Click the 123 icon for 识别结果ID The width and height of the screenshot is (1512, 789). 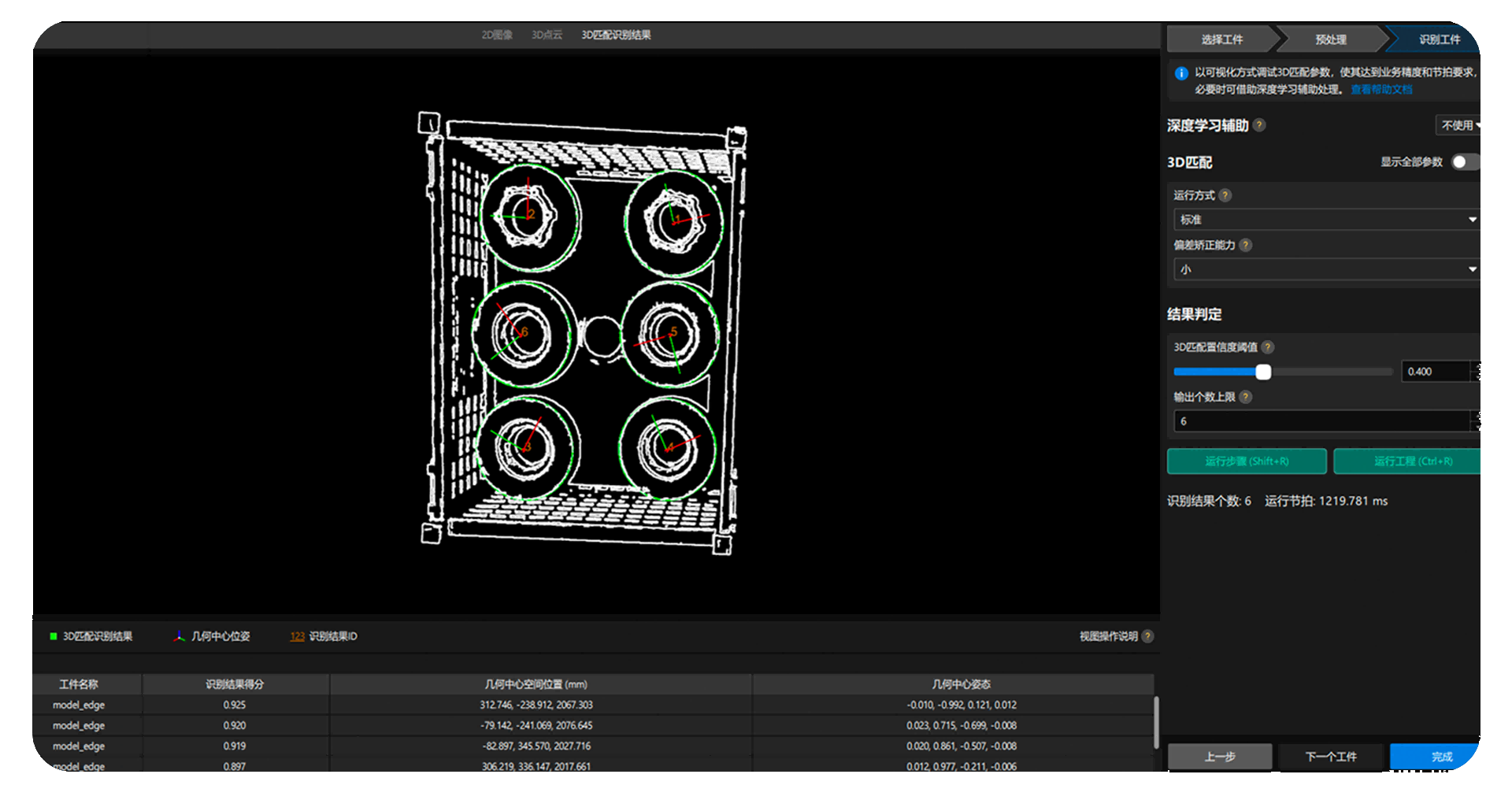297,636
